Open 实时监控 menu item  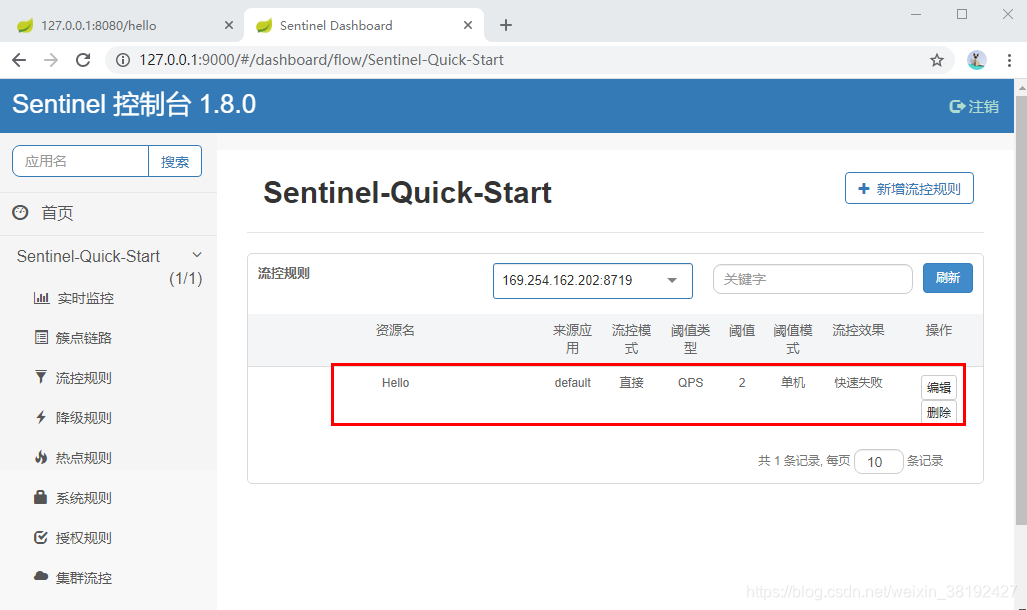(85, 298)
